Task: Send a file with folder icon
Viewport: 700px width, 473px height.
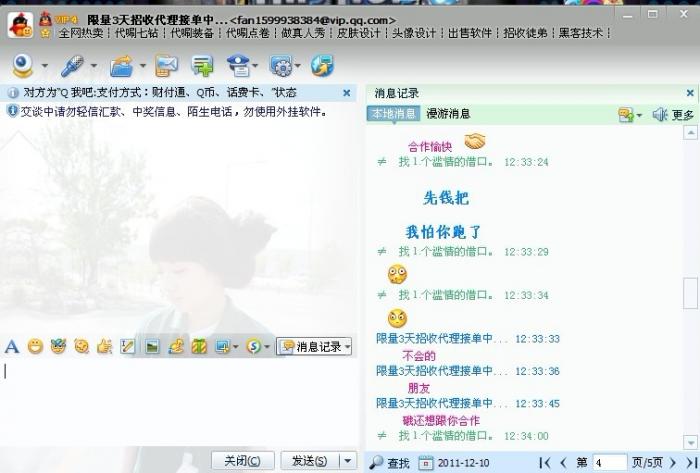Action: [122, 66]
